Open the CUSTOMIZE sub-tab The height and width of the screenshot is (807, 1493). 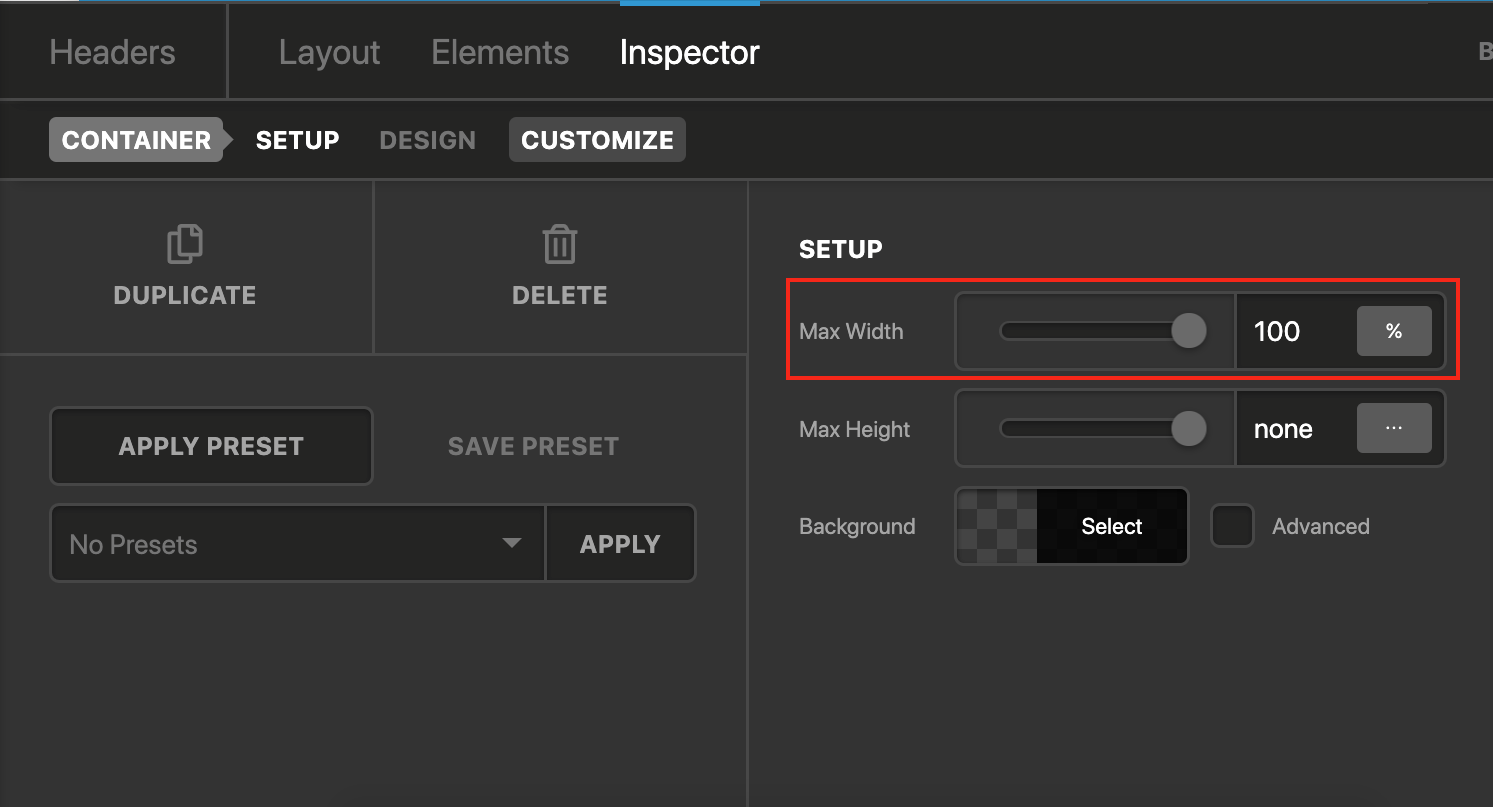click(597, 140)
